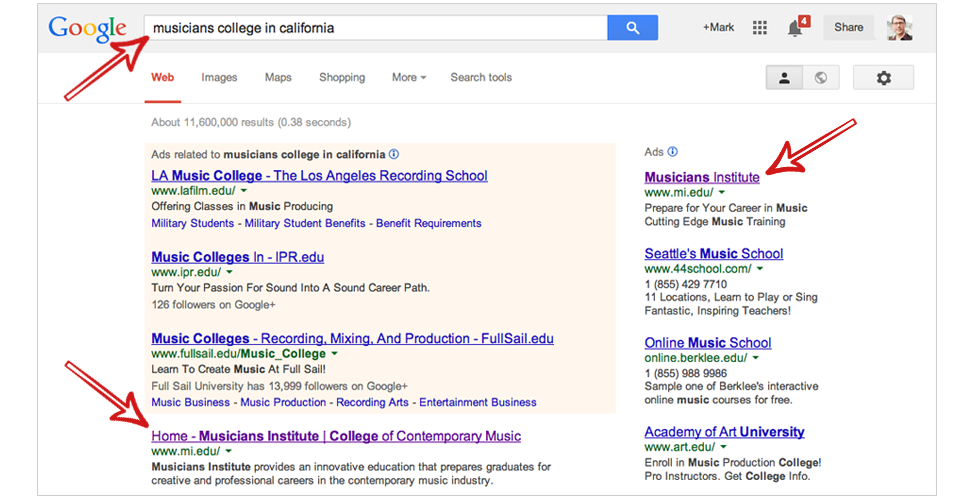The height and width of the screenshot is (500, 953).
Task: Open Recording Arts sitelink
Action: point(373,402)
